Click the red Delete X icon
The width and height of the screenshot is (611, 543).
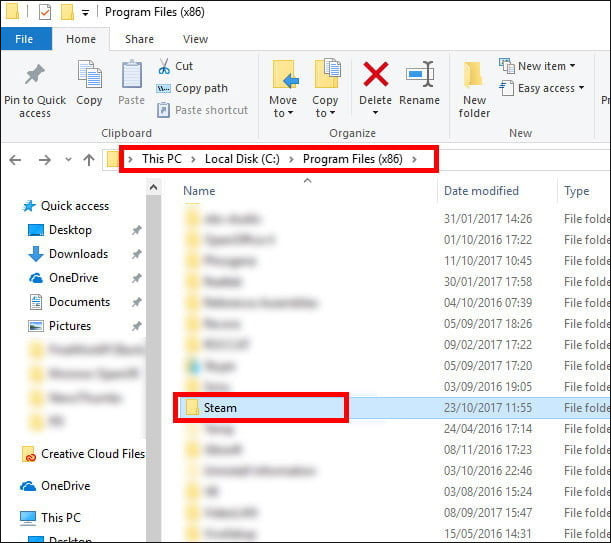[375, 74]
